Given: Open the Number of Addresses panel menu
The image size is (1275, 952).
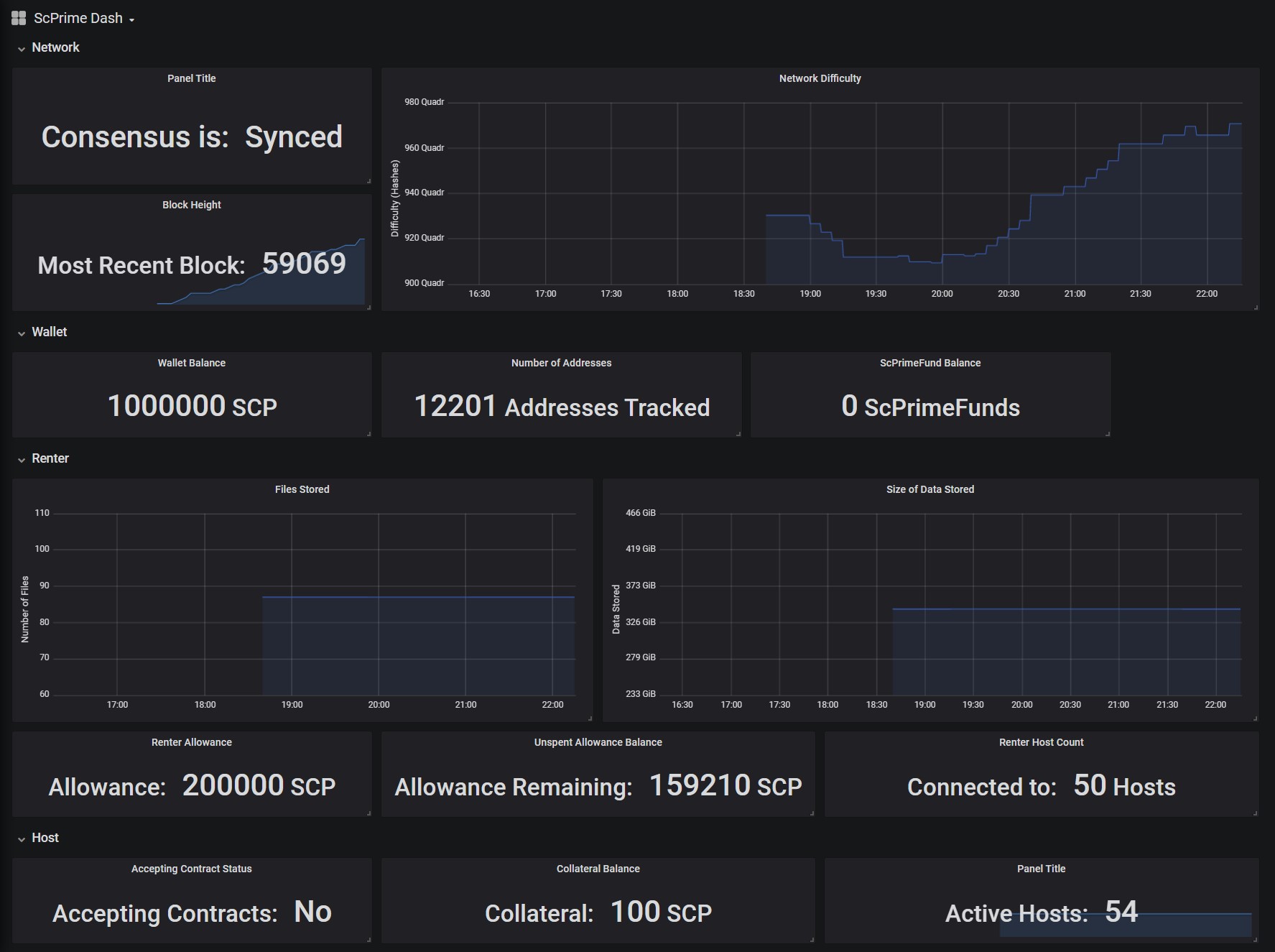Looking at the screenshot, I should [x=561, y=363].
